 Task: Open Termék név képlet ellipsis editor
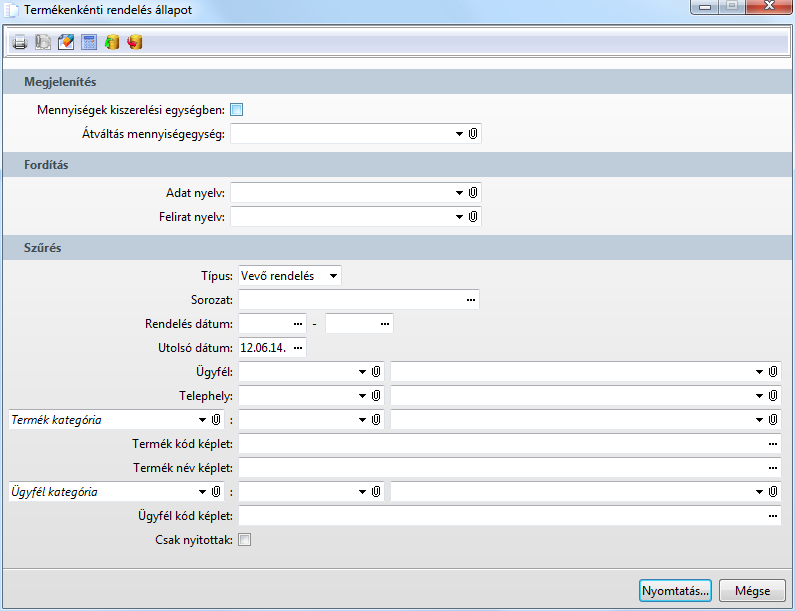[x=773, y=468]
